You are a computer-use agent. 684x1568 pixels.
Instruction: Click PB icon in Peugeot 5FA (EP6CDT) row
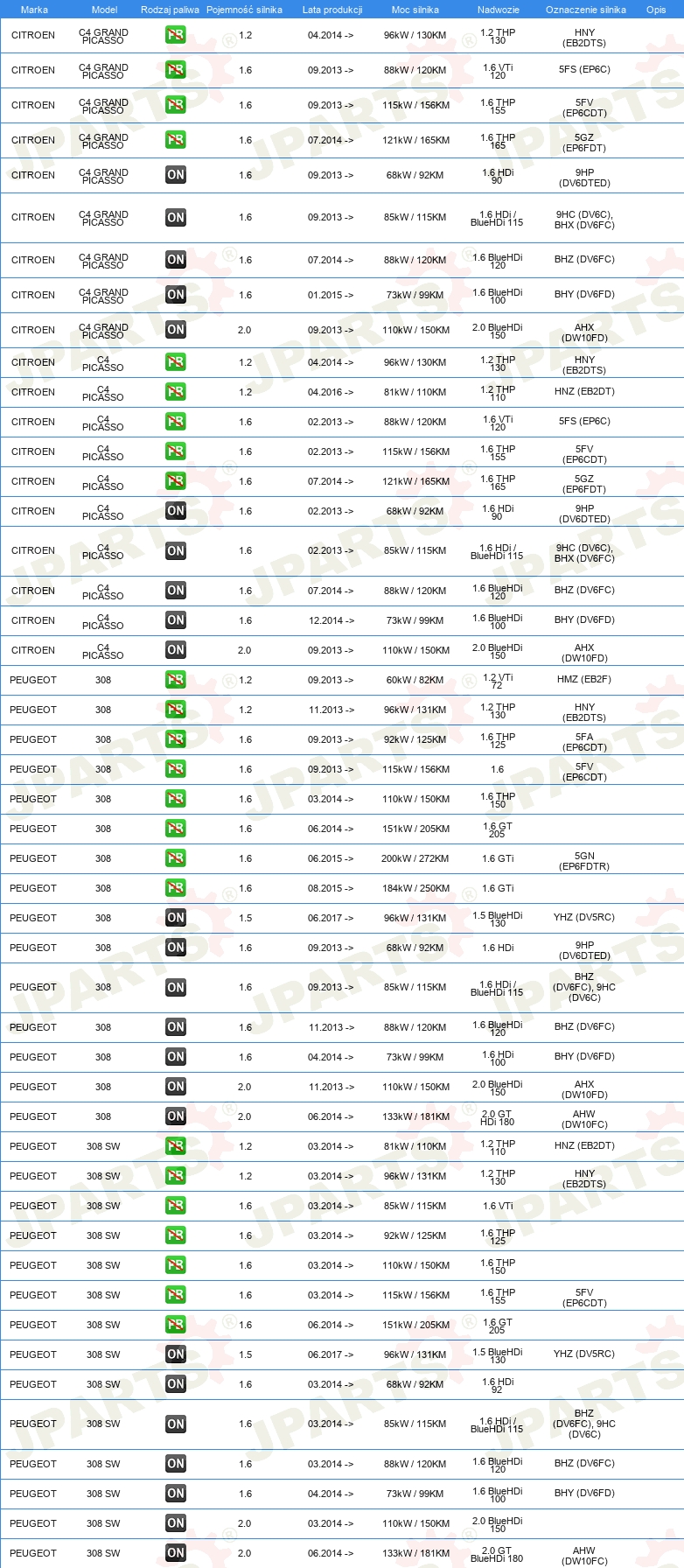(176, 739)
